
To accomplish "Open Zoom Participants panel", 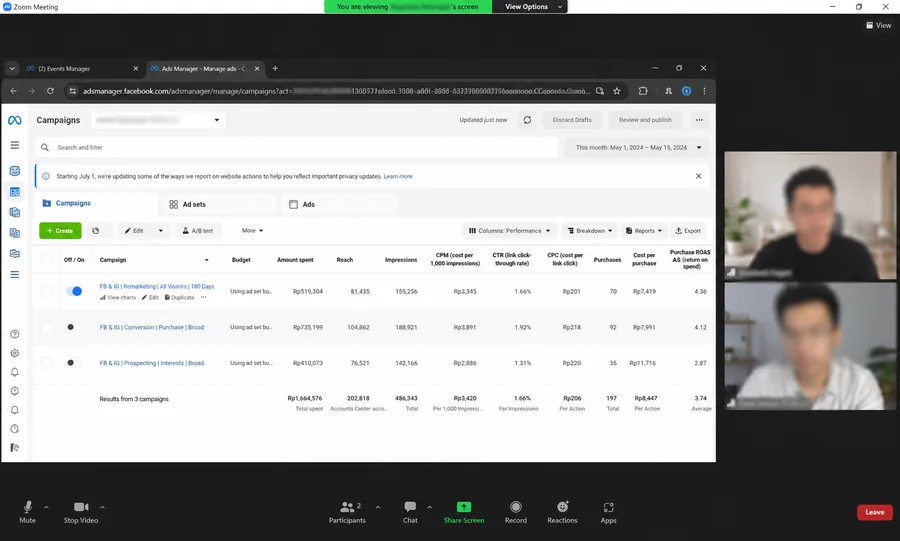I will click(x=347, y=512).
